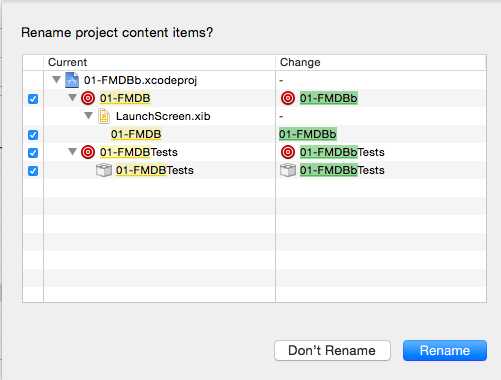Click the Don't Rename button
This screenshot has width=501, height=380.
click(332, 350)
